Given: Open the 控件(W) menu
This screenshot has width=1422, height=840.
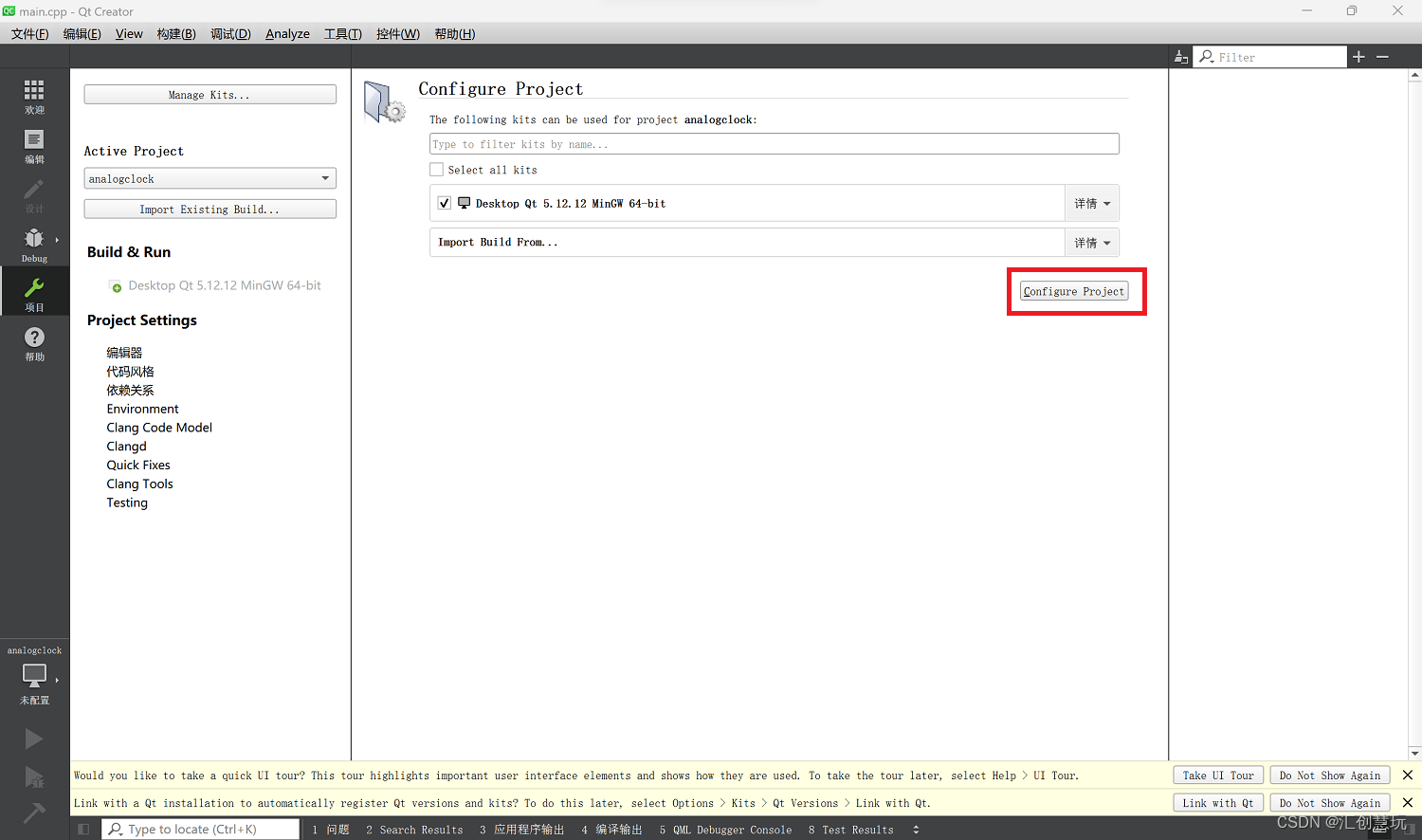Looking at the screenshot, I should [x=398, y=34].
